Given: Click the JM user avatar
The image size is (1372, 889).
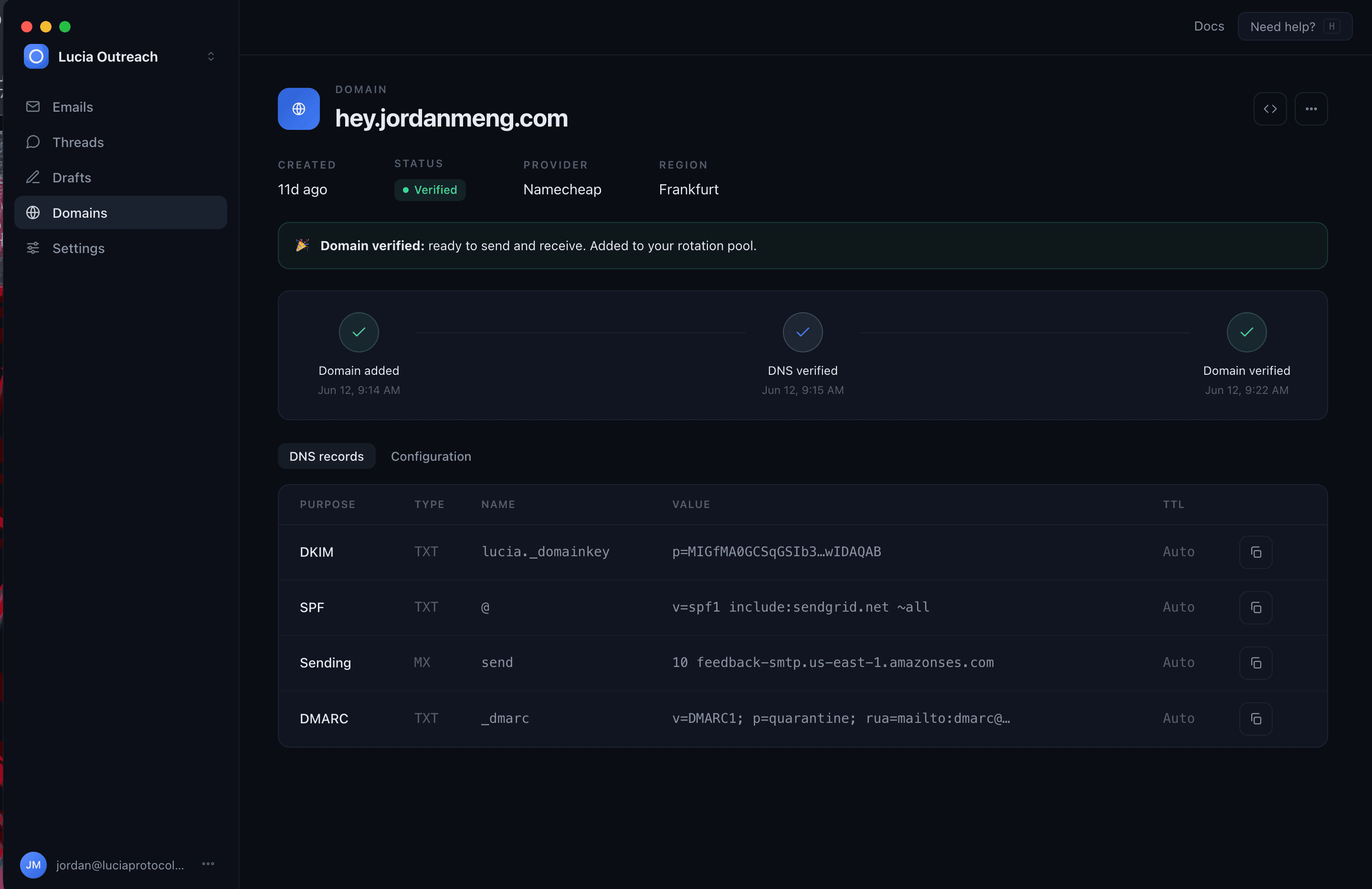Looking at the screenshot, I should [x=33, y=865].
